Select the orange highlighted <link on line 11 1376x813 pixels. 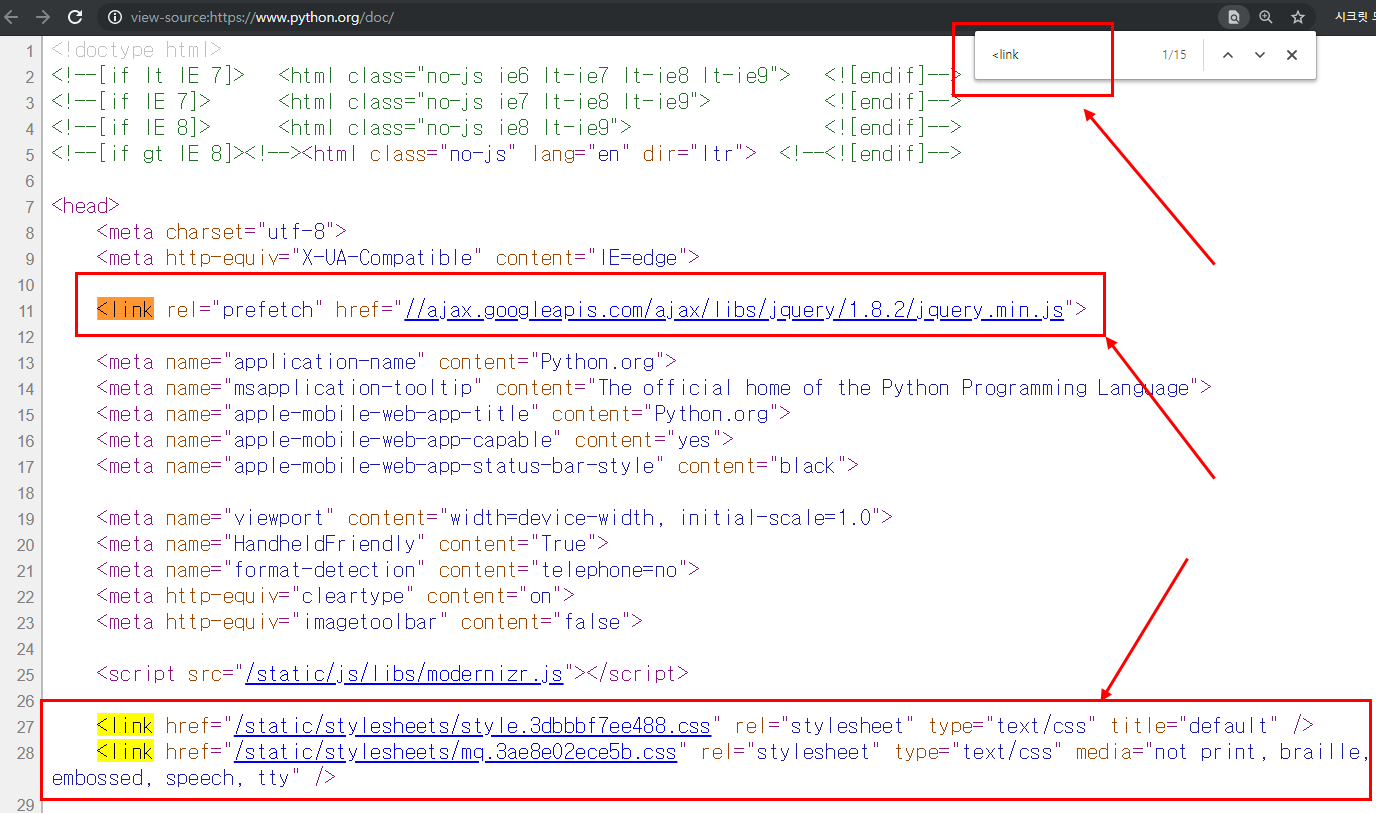[x=125, y=310]
